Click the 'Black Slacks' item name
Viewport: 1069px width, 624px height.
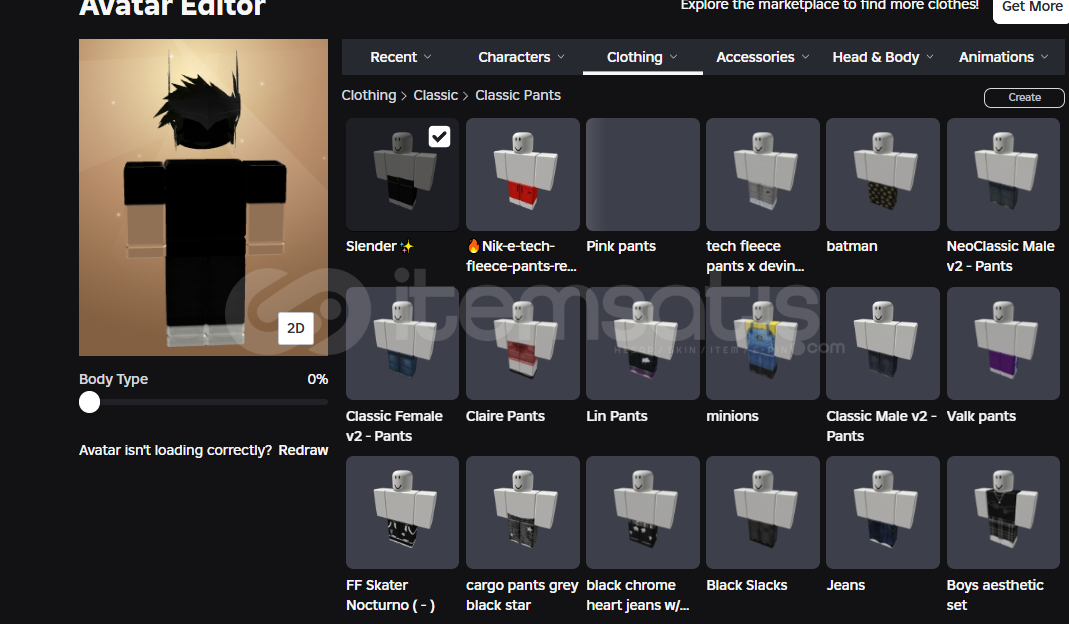coord(747,585)
